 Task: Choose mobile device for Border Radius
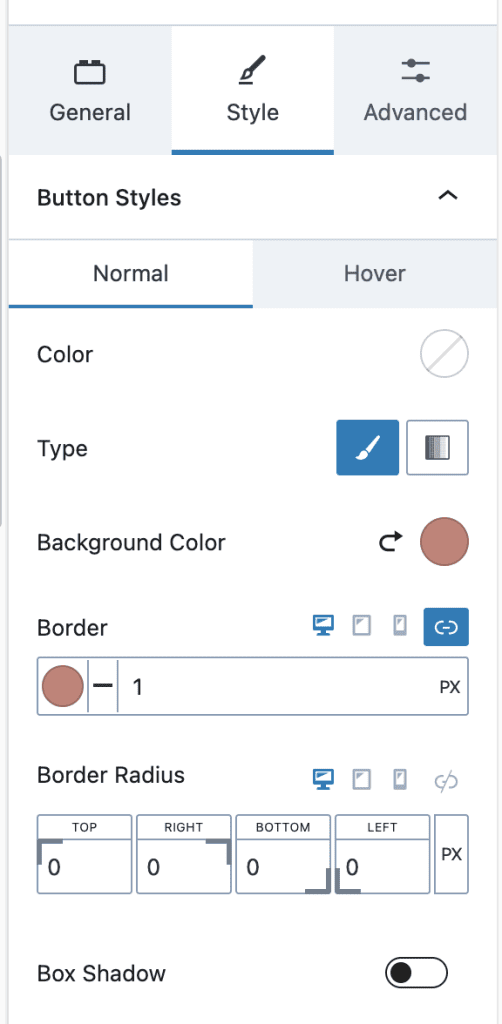(x=400, y=778)
